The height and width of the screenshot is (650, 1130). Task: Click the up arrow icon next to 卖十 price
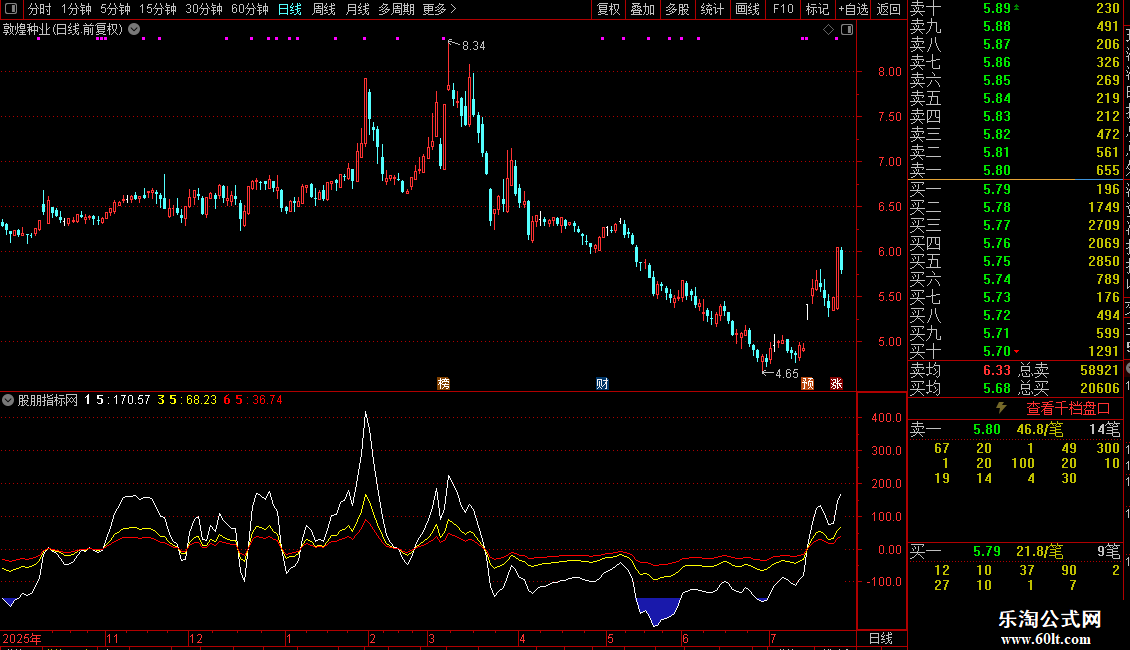click(x=1016, y=8)
